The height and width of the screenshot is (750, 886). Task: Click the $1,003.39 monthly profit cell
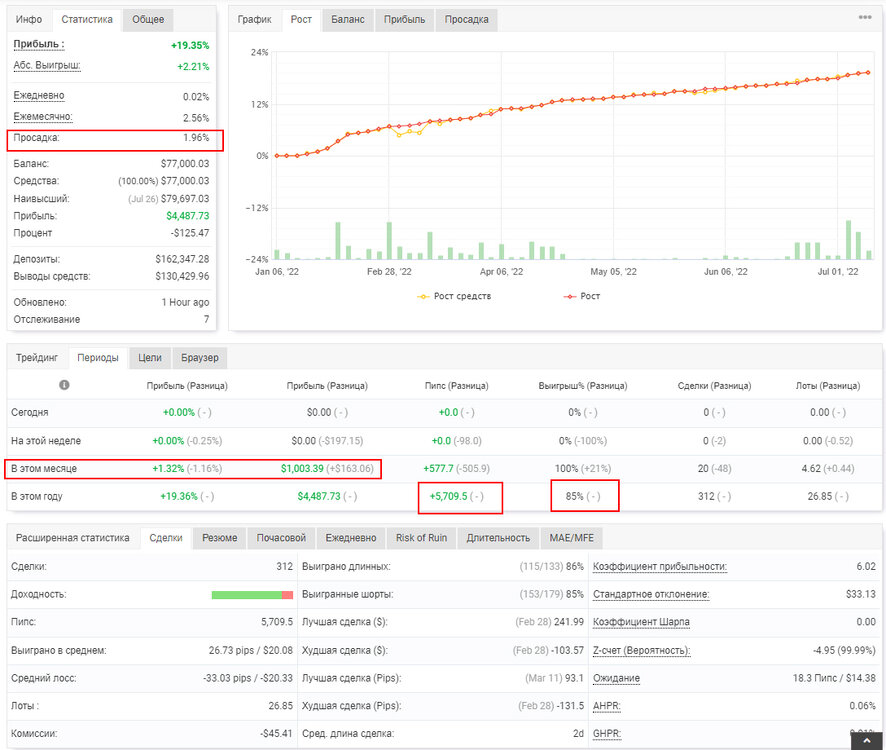(x=327, y=469)
